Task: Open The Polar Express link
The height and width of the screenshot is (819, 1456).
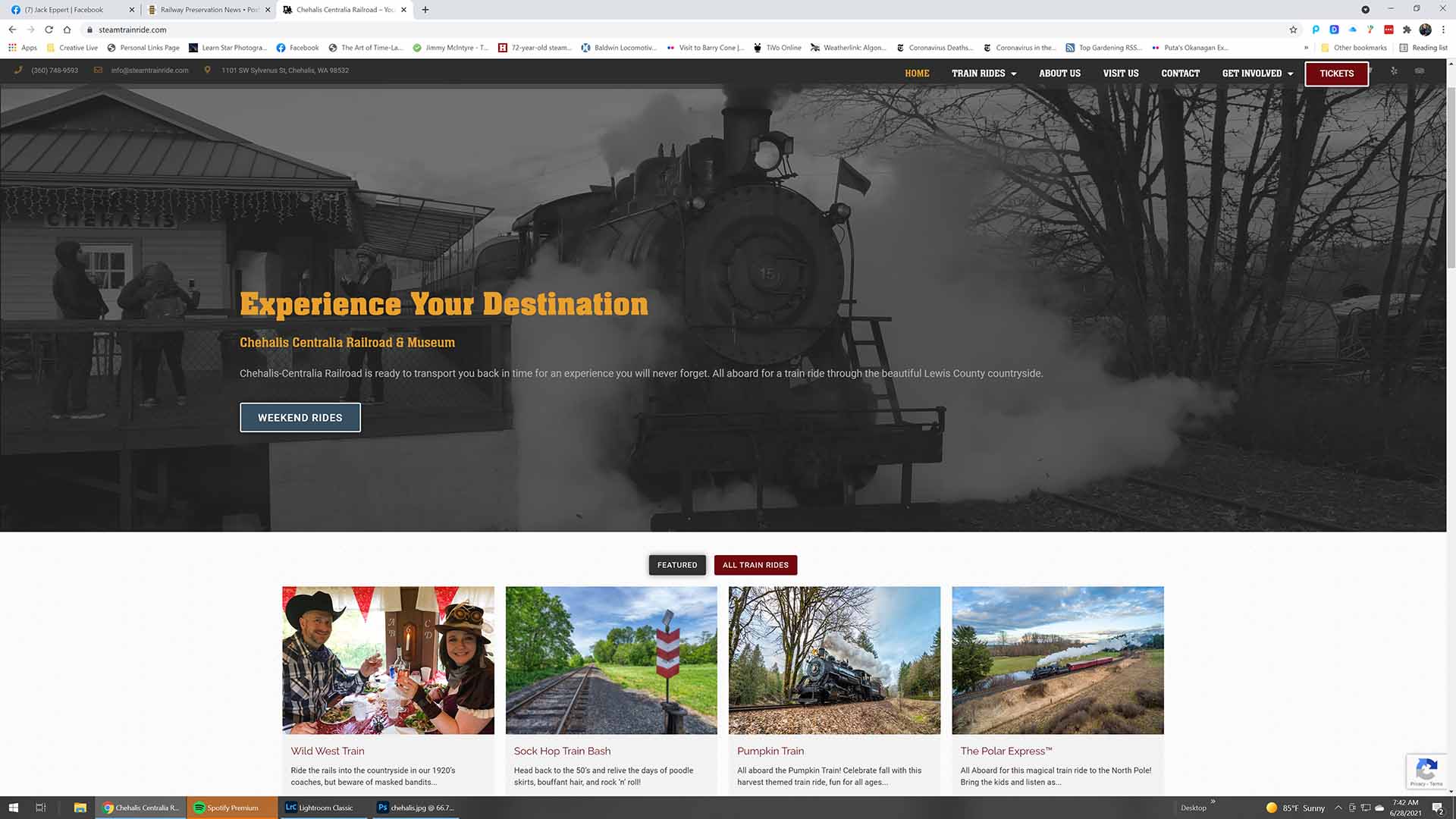Action: pyautogui.click(x=1006, y=751)
